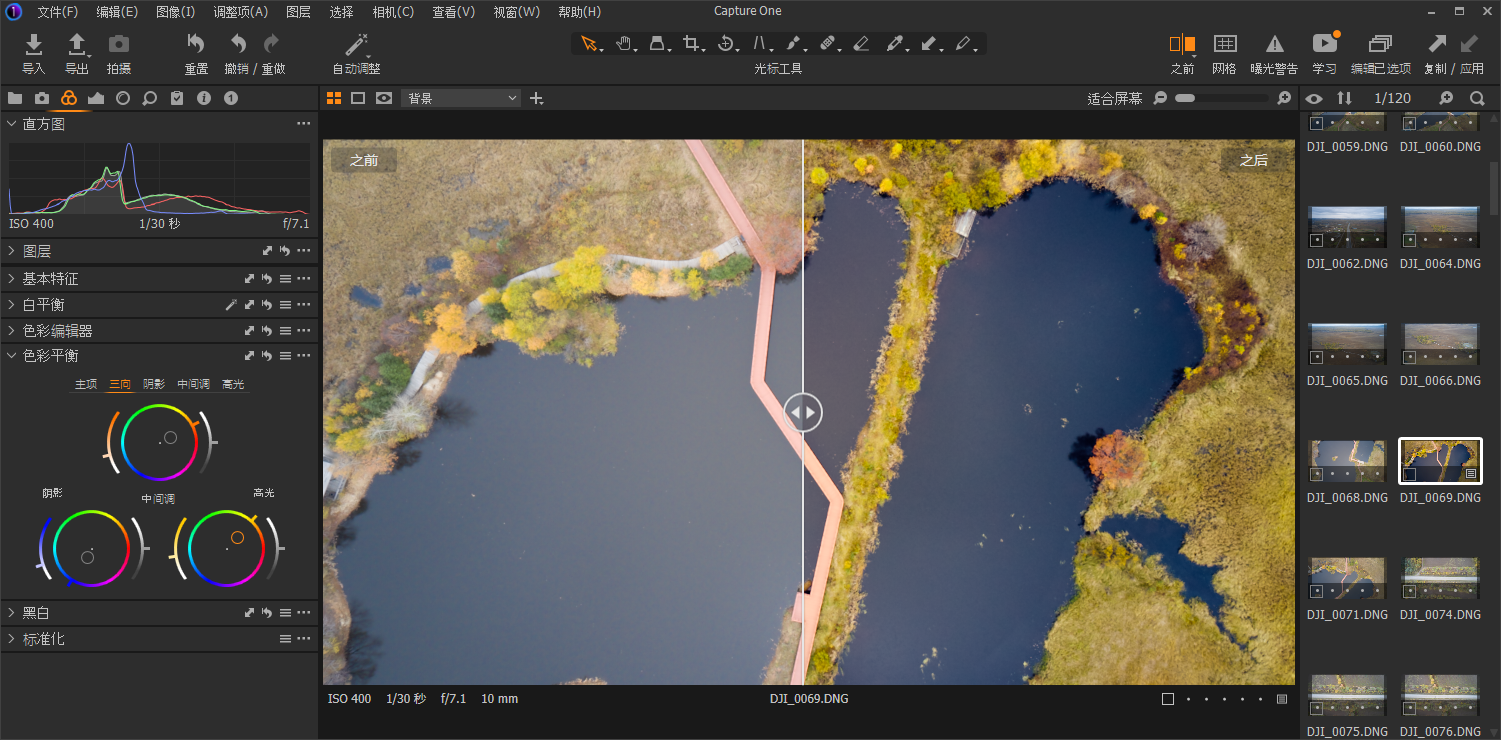
Task: Click Fit to Screen (适合屏幕)
Action: coord(1114,98)
